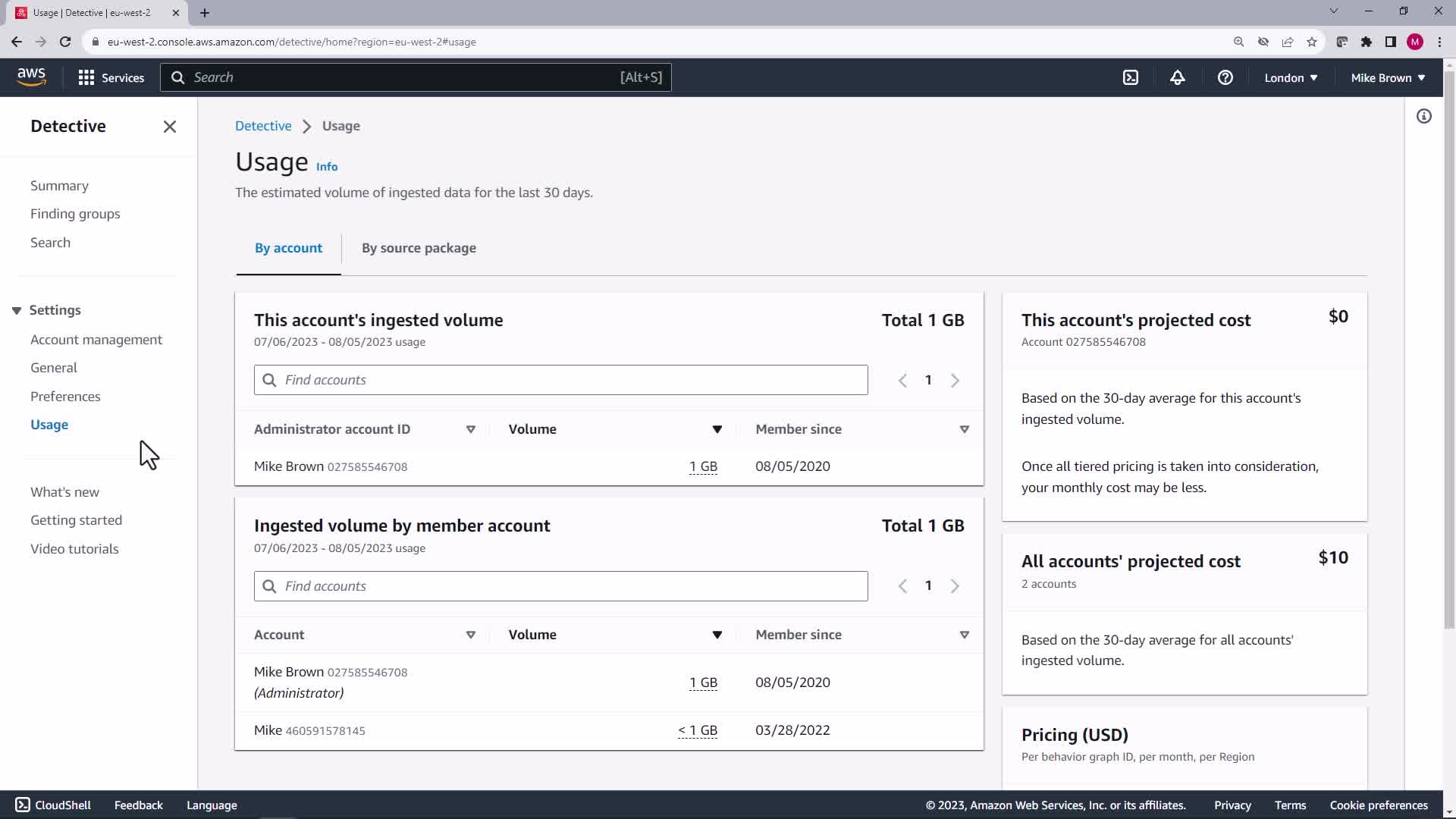
Task: Bookmark this page with the star icon
Action: (x=1311, y=42)
